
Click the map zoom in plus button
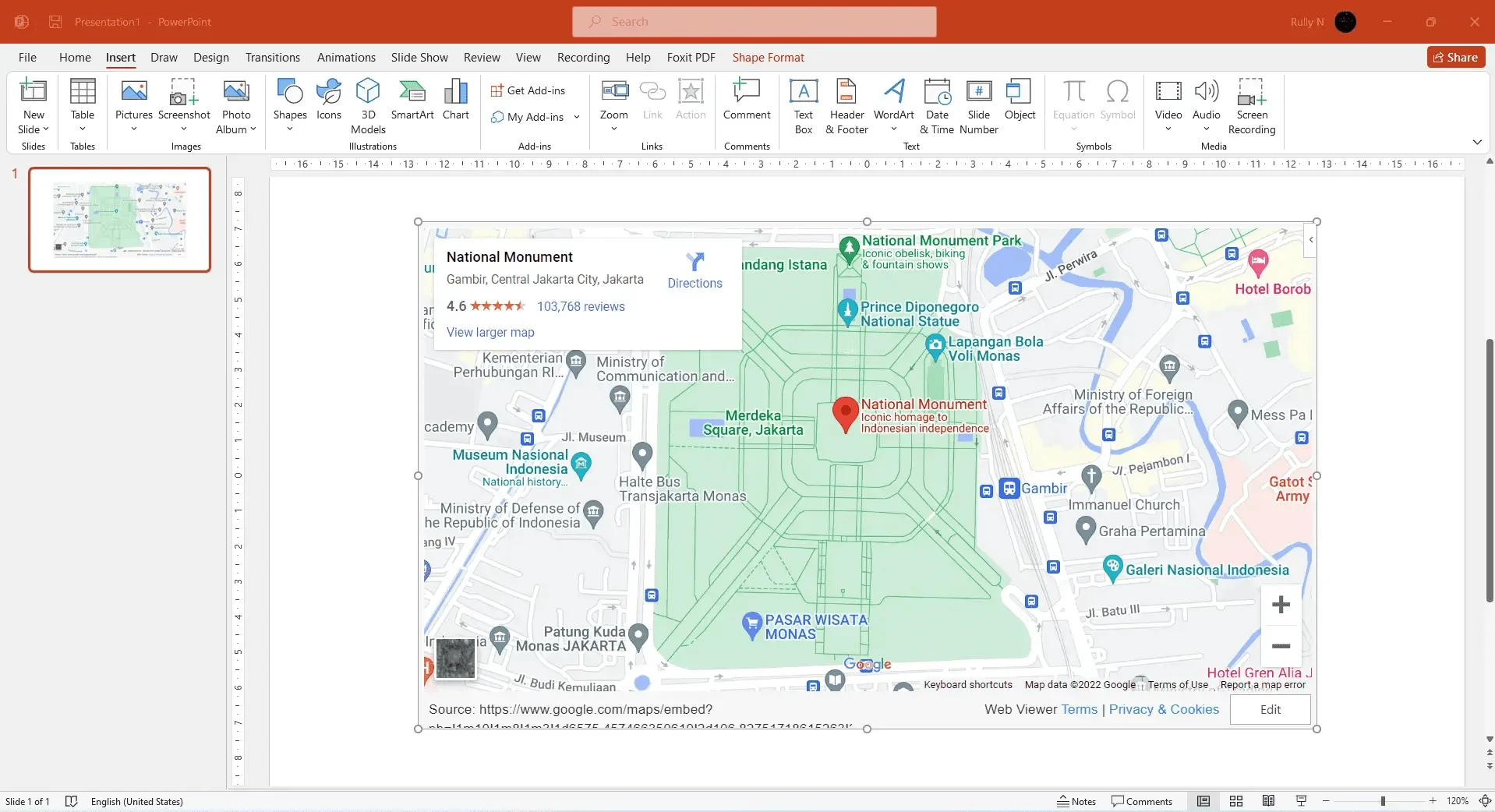1281,605
